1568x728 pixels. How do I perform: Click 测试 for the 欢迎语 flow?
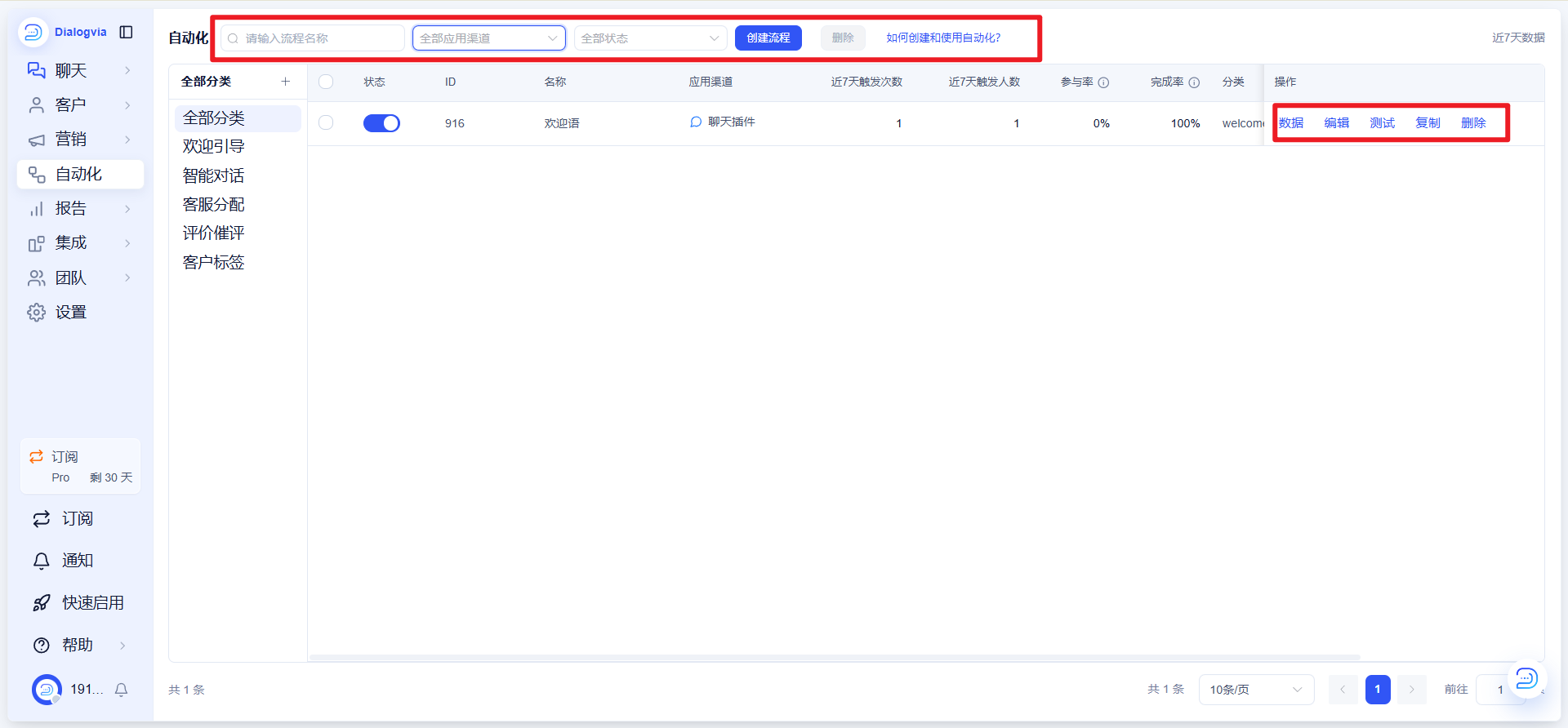click(1383, 123)
